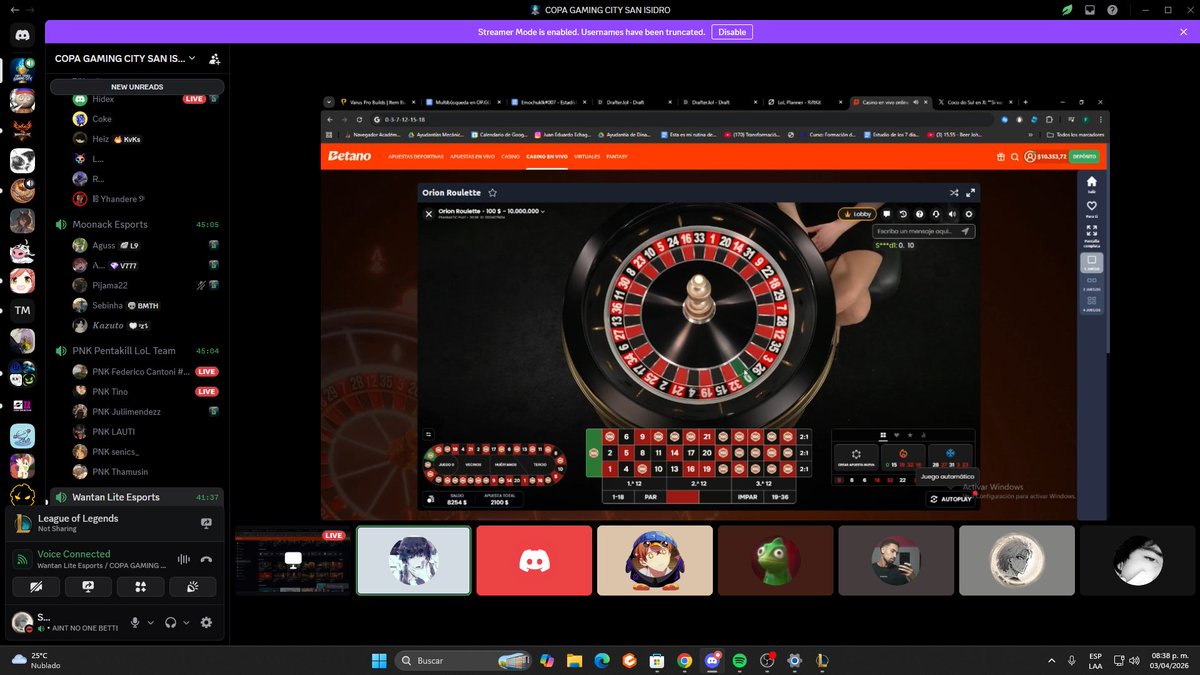Open the TM server icon
Screen dimensions: 1200x675
coord(22,310)
